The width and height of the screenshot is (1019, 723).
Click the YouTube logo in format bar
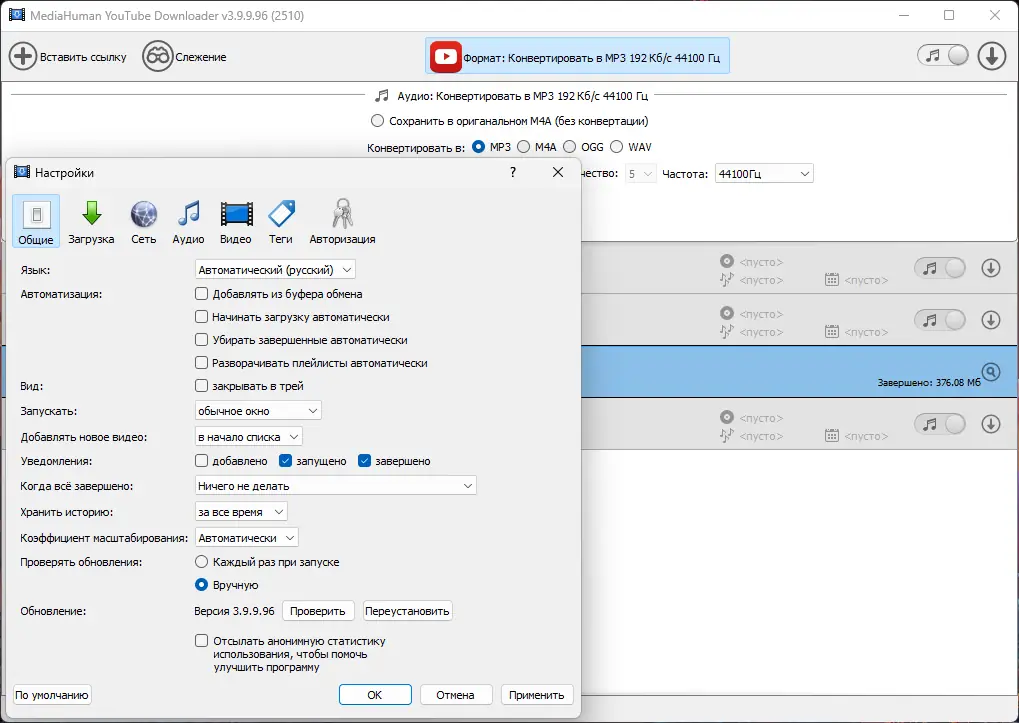[445, 57]
